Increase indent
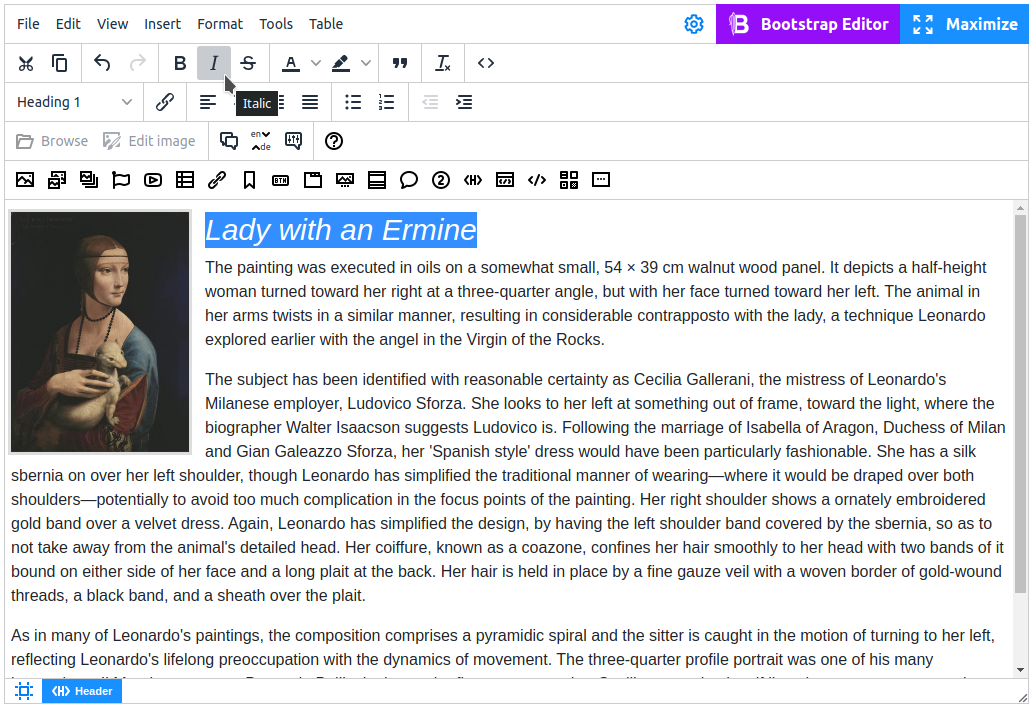The image size is (1033, 708). tap(464, 102)
